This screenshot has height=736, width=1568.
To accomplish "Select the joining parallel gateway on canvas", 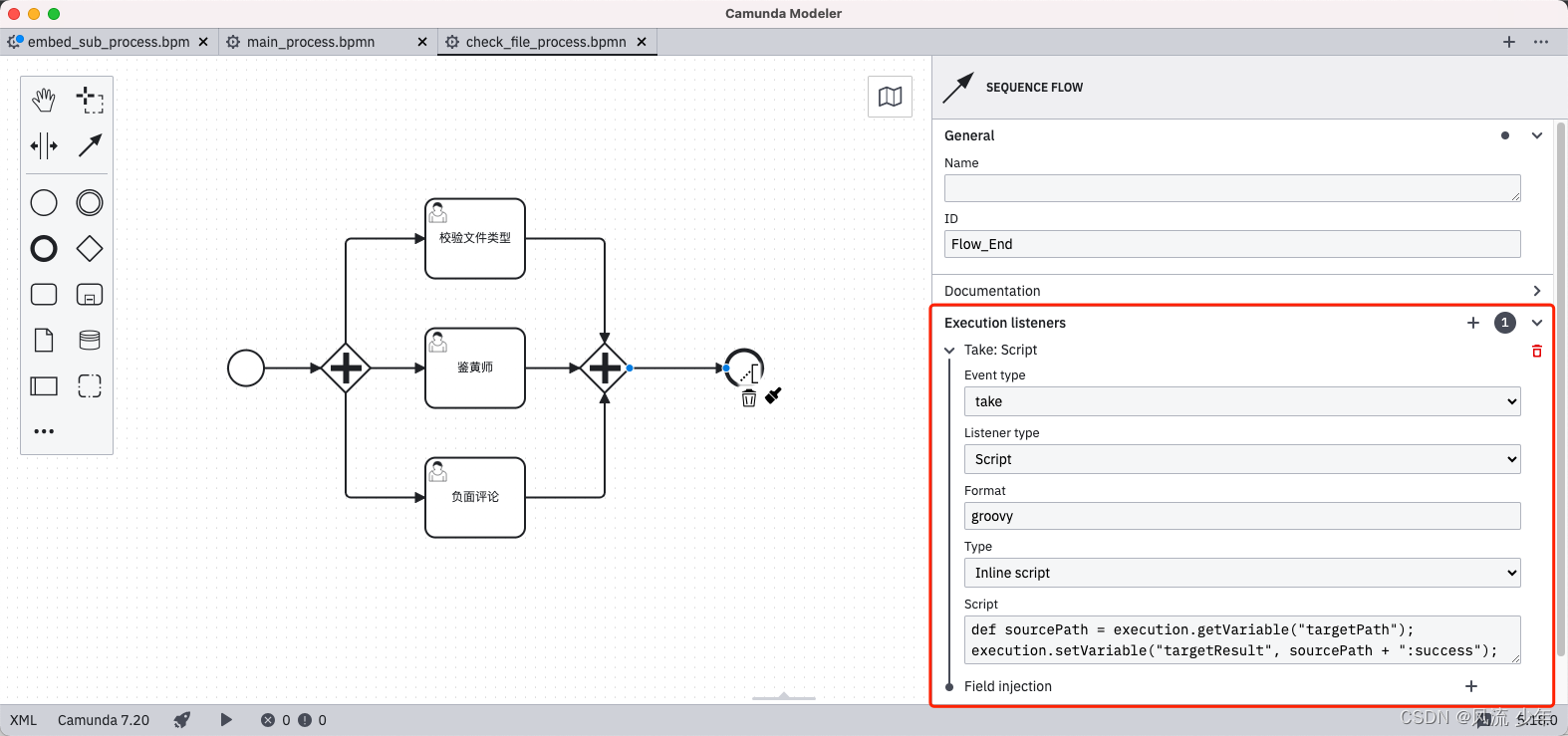I will click(605, 368).
